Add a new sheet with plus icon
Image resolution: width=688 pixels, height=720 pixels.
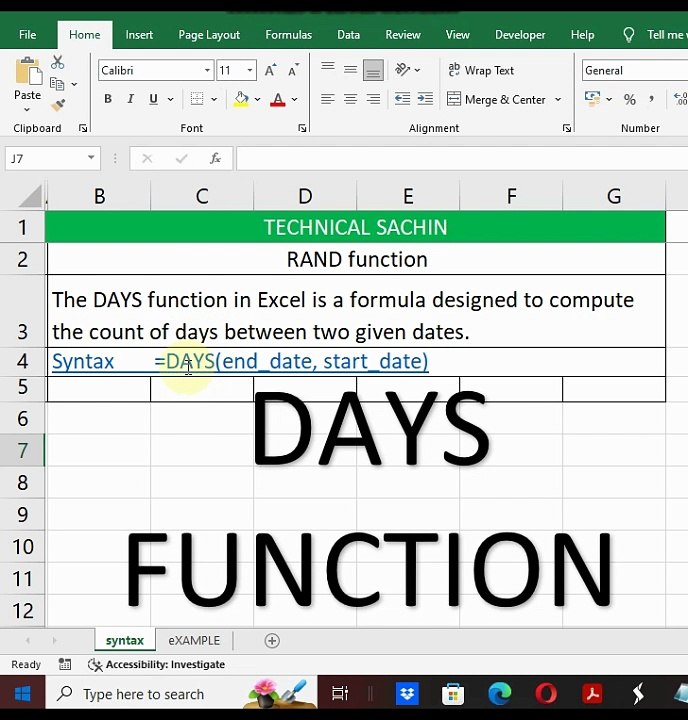click(x=272, y=641)
